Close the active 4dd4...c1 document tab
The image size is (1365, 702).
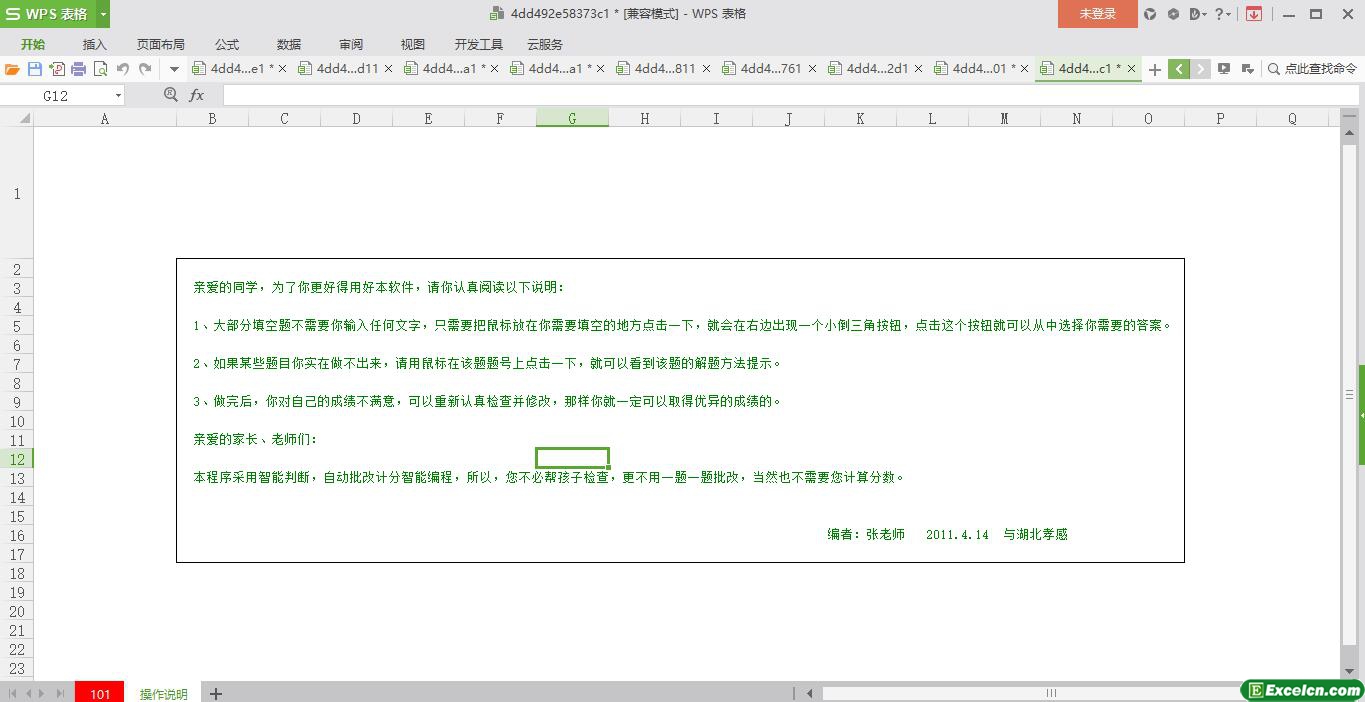[1131, 69]
